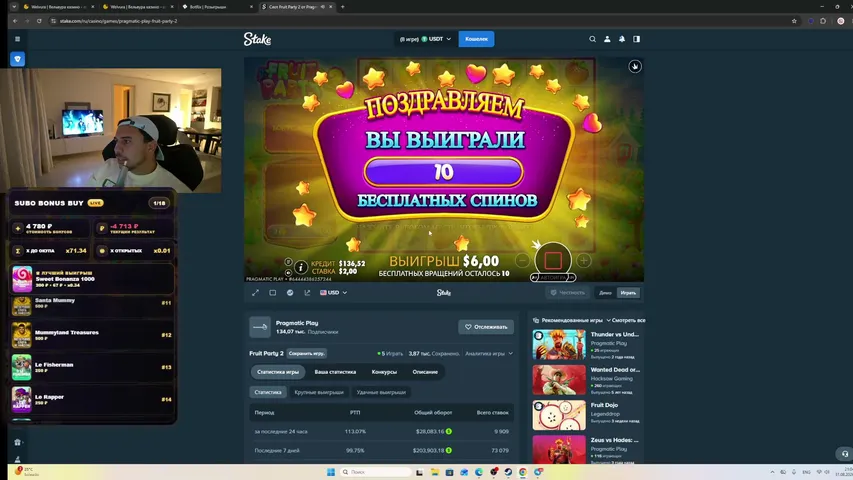Open the game info 'i' button
The width and height of the screenshot is (853, 480).
[x=301, y=267]
